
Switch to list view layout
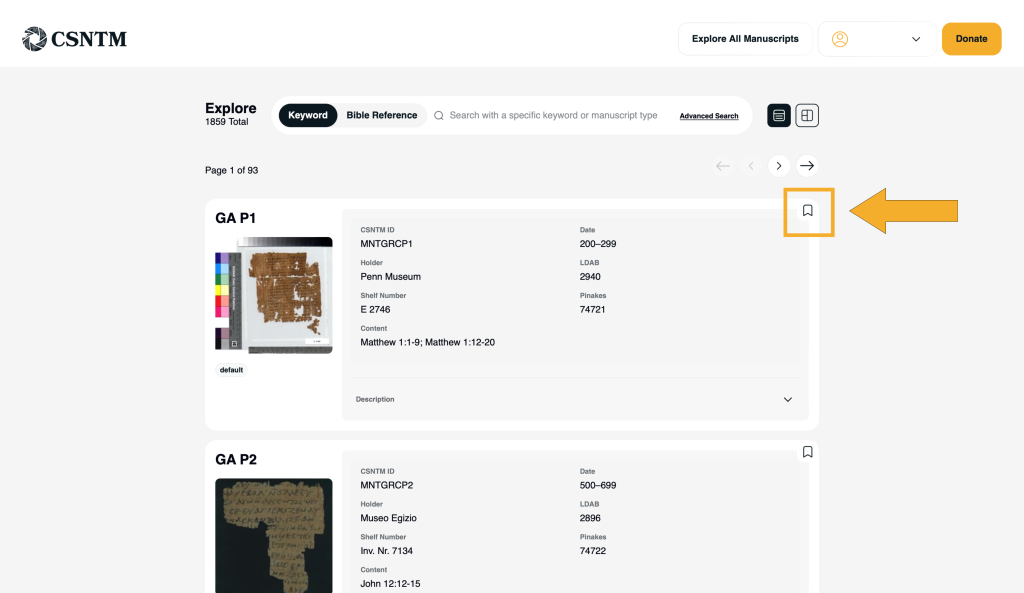tap(779, 116)
